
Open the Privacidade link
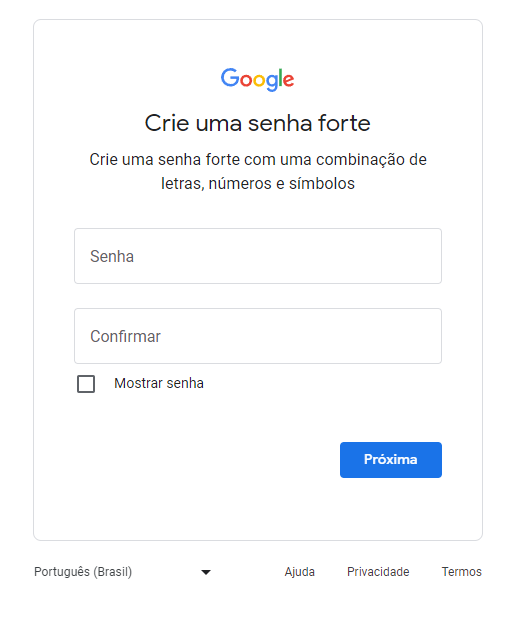[x=378, y=572]
